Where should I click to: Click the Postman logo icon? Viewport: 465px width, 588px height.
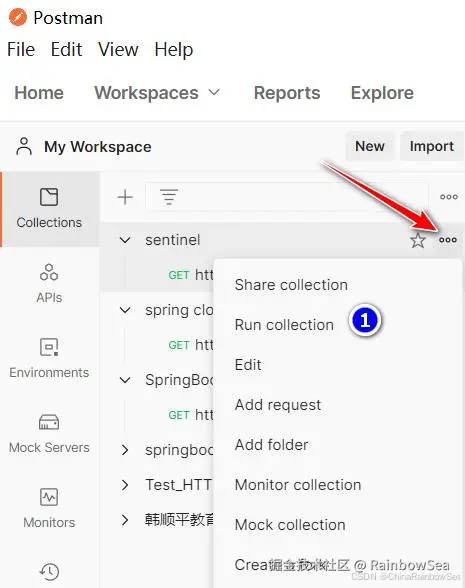(18, 17)
